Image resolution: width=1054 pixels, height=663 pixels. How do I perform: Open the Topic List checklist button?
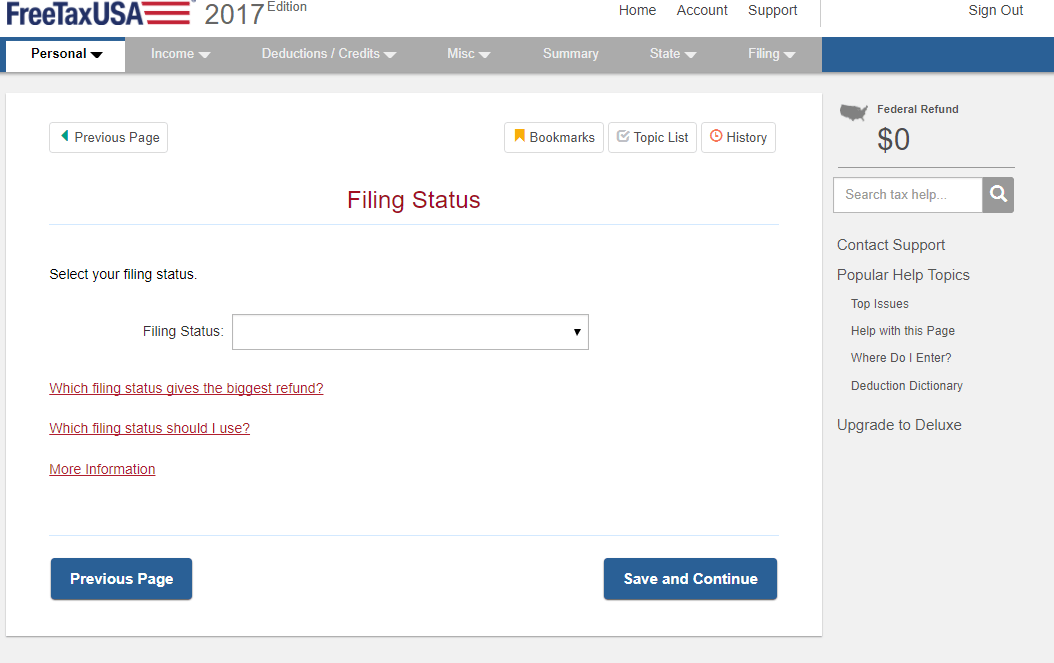click(652, 137)
